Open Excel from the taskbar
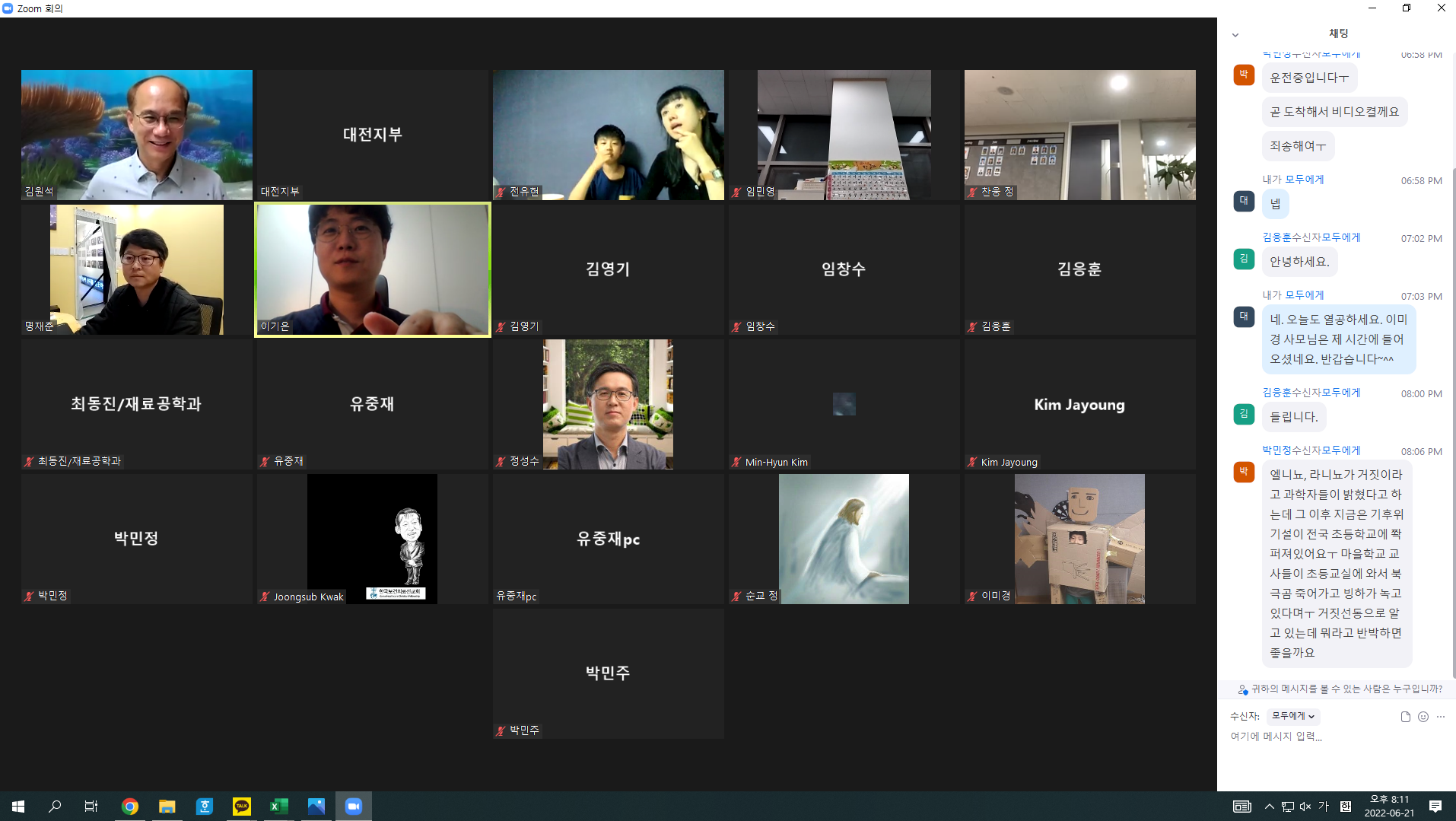The image size is (1456, 821). [x=279, y=807]
